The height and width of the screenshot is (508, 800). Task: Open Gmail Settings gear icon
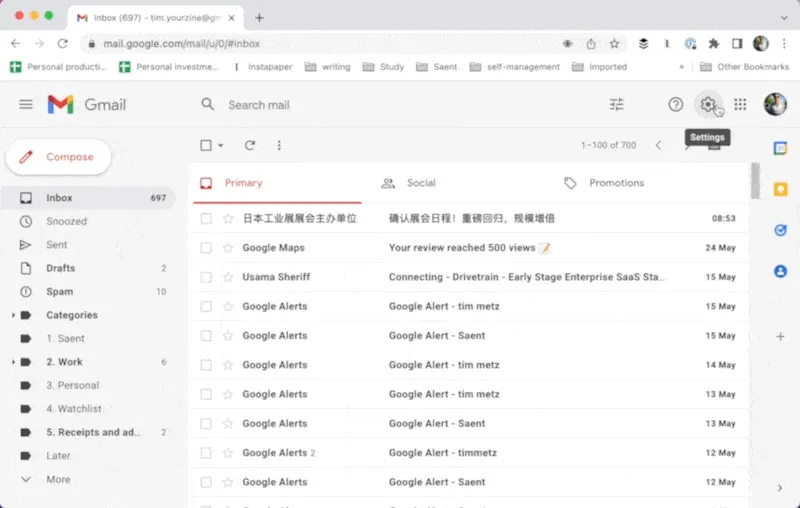[x=708, y=105]
